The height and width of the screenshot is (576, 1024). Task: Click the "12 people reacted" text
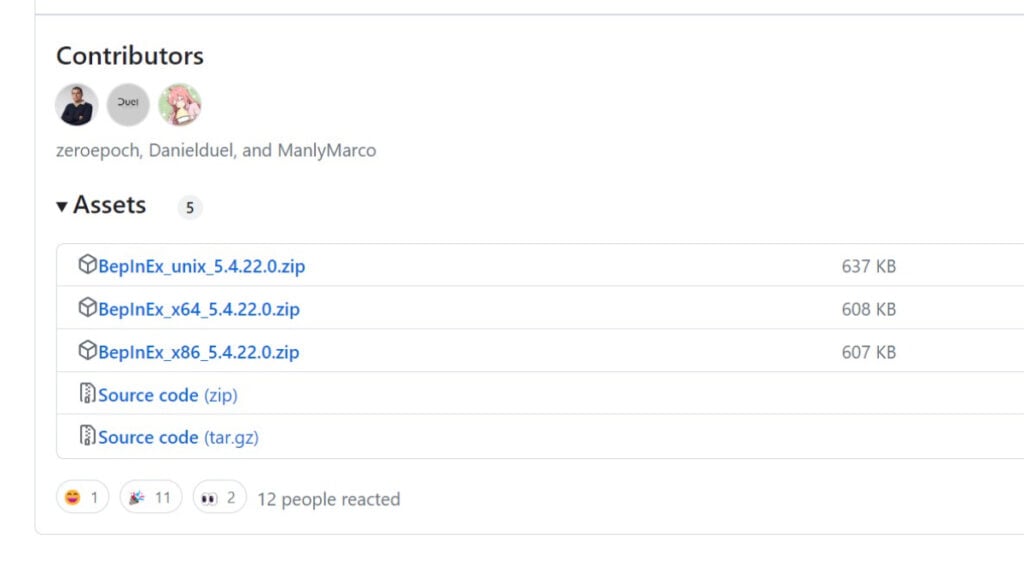point(328,499)
